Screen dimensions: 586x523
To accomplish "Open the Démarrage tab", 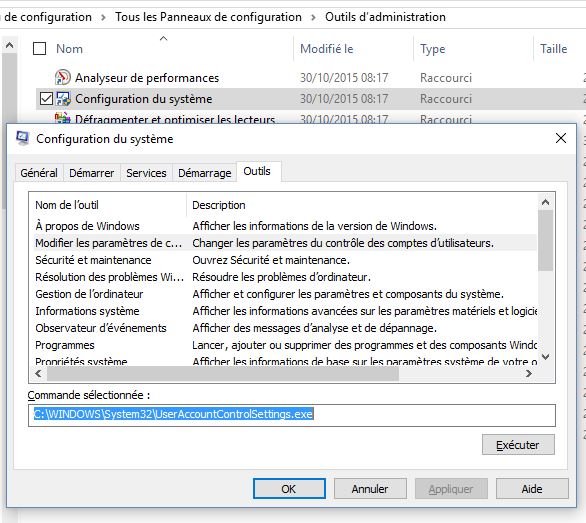I will pyautogui.click(x=205, y=173).
